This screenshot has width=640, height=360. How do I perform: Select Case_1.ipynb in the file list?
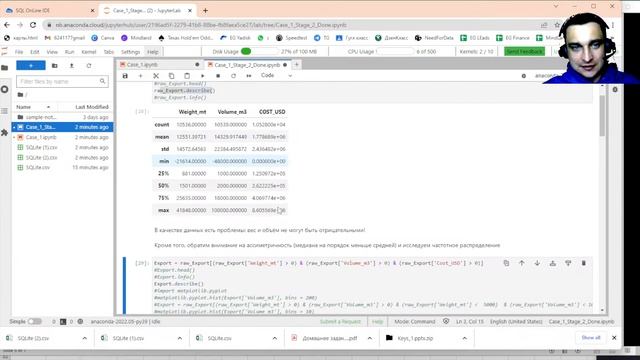pyautogui.click(x=62, y=137)
